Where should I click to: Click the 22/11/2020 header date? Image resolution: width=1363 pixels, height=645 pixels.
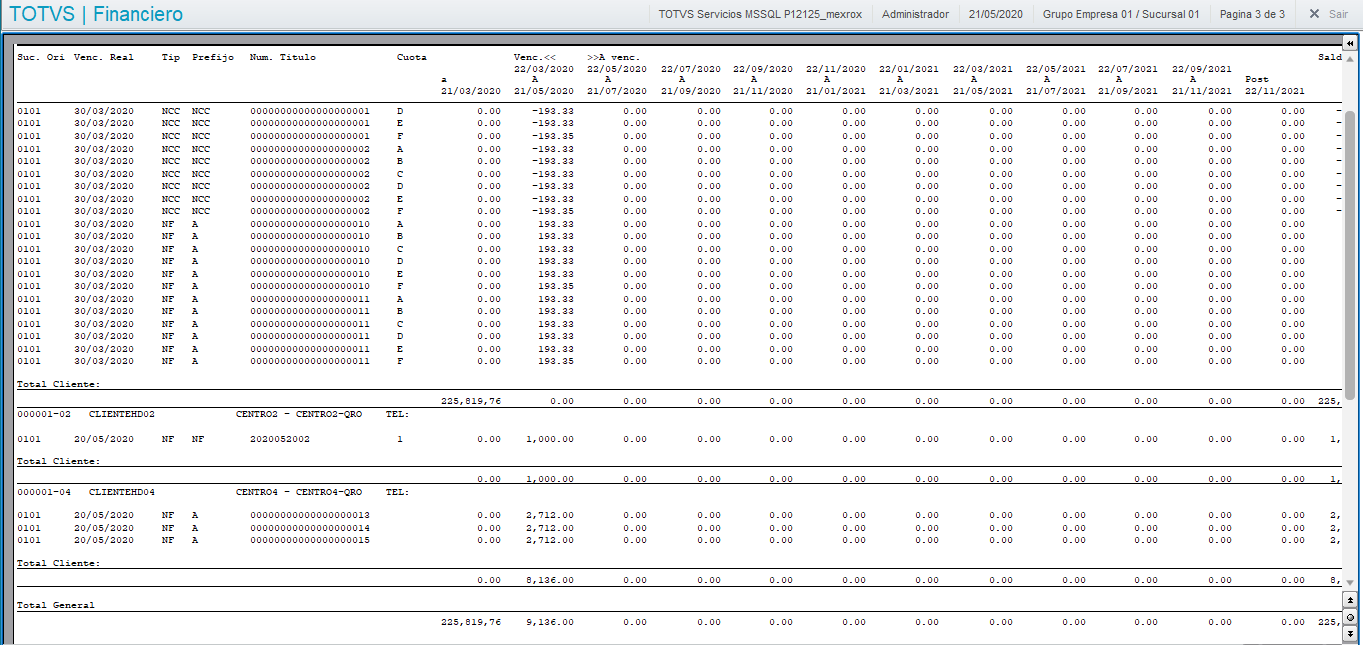tap(836, 69)
